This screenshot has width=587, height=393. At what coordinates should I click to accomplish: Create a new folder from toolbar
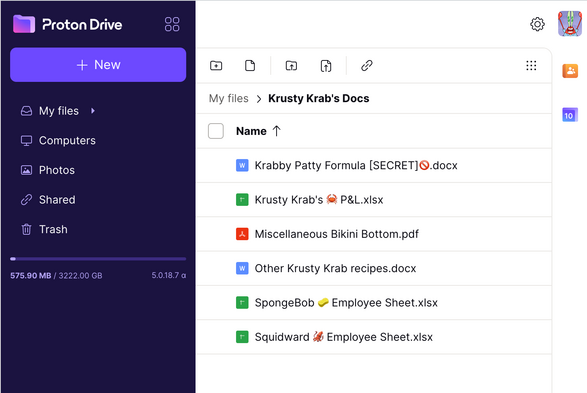point(216,66)
